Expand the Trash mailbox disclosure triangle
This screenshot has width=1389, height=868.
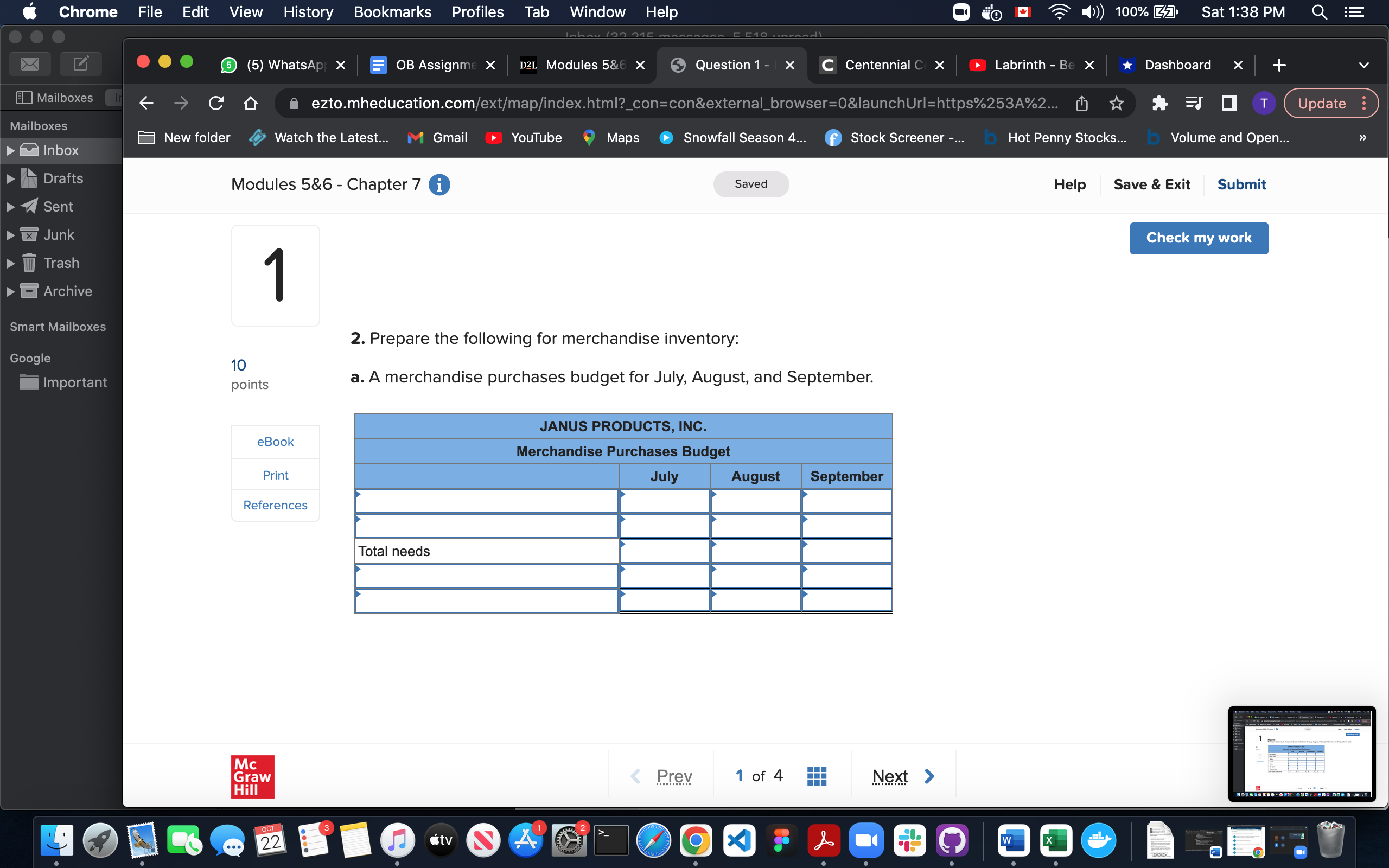click(10, 263)
